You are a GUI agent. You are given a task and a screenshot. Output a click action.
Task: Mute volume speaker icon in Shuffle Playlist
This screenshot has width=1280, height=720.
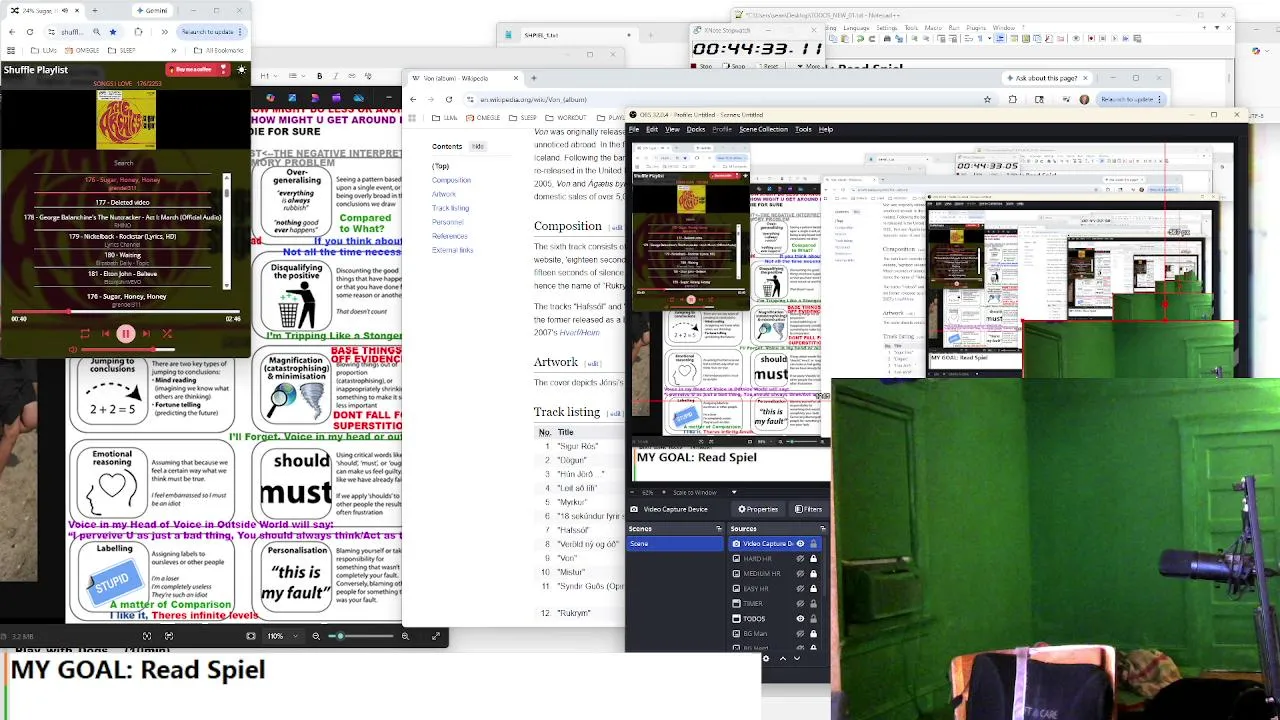tap(73, 350)
